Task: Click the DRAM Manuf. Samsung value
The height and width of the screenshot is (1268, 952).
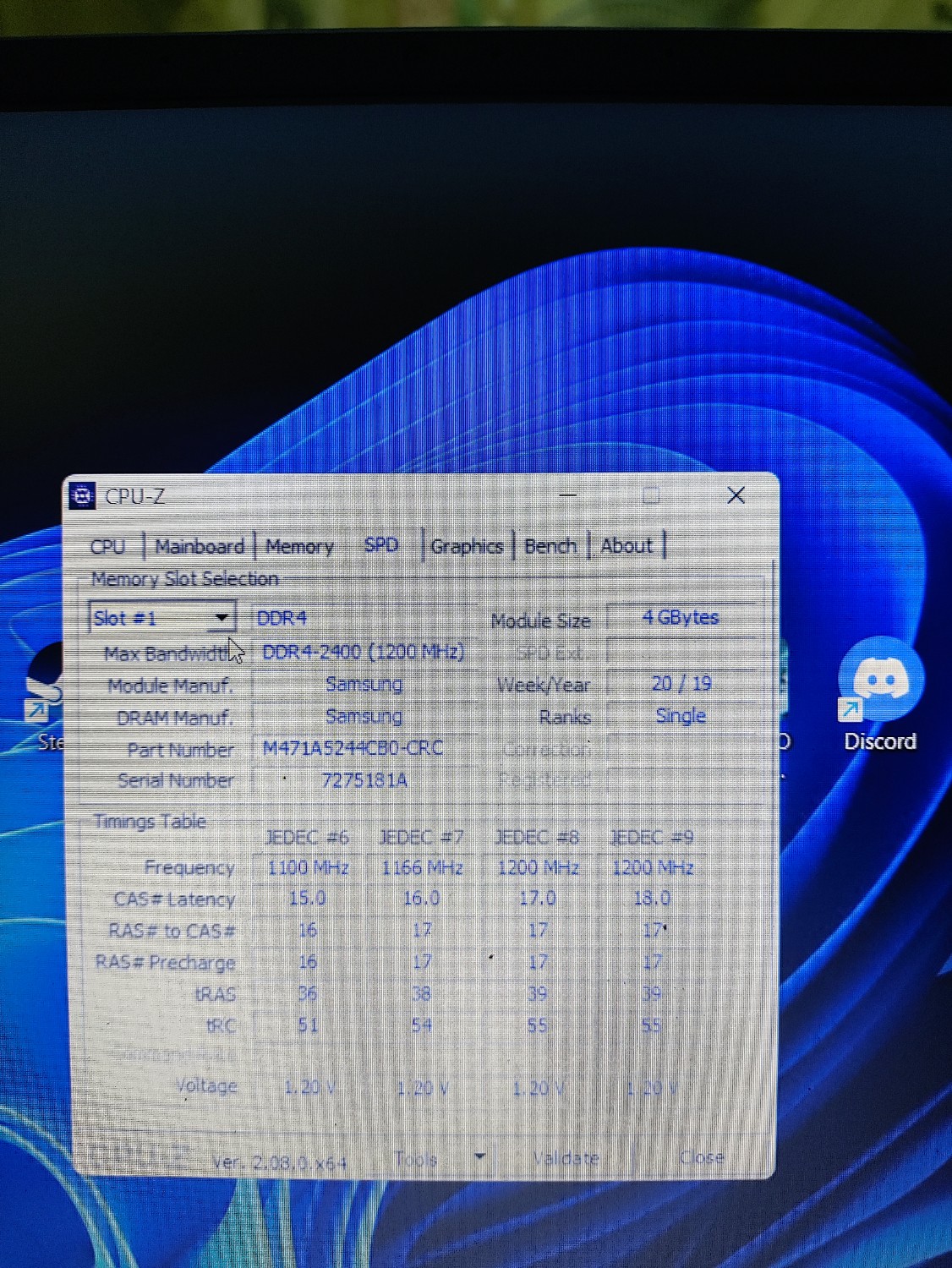Action: pos(364,716)
